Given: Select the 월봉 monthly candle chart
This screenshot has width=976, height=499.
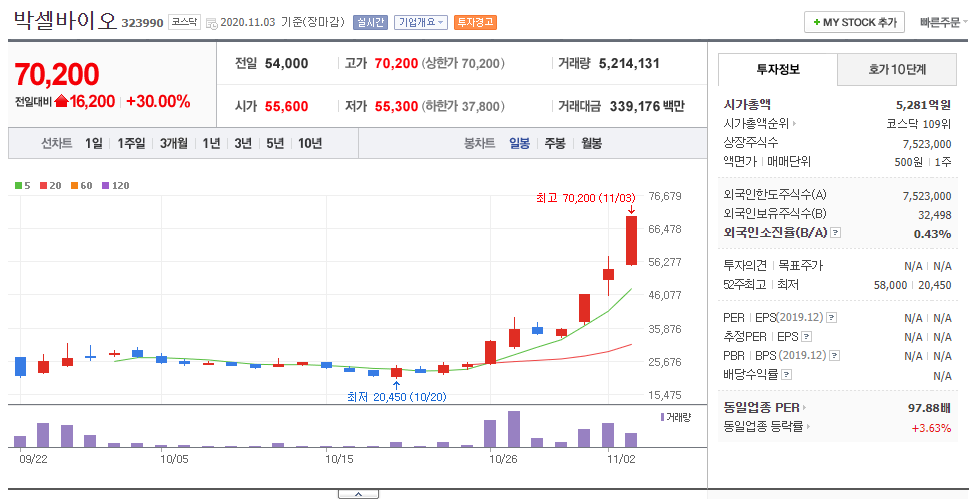Looking at the screenshot, I should click(591, 144).
